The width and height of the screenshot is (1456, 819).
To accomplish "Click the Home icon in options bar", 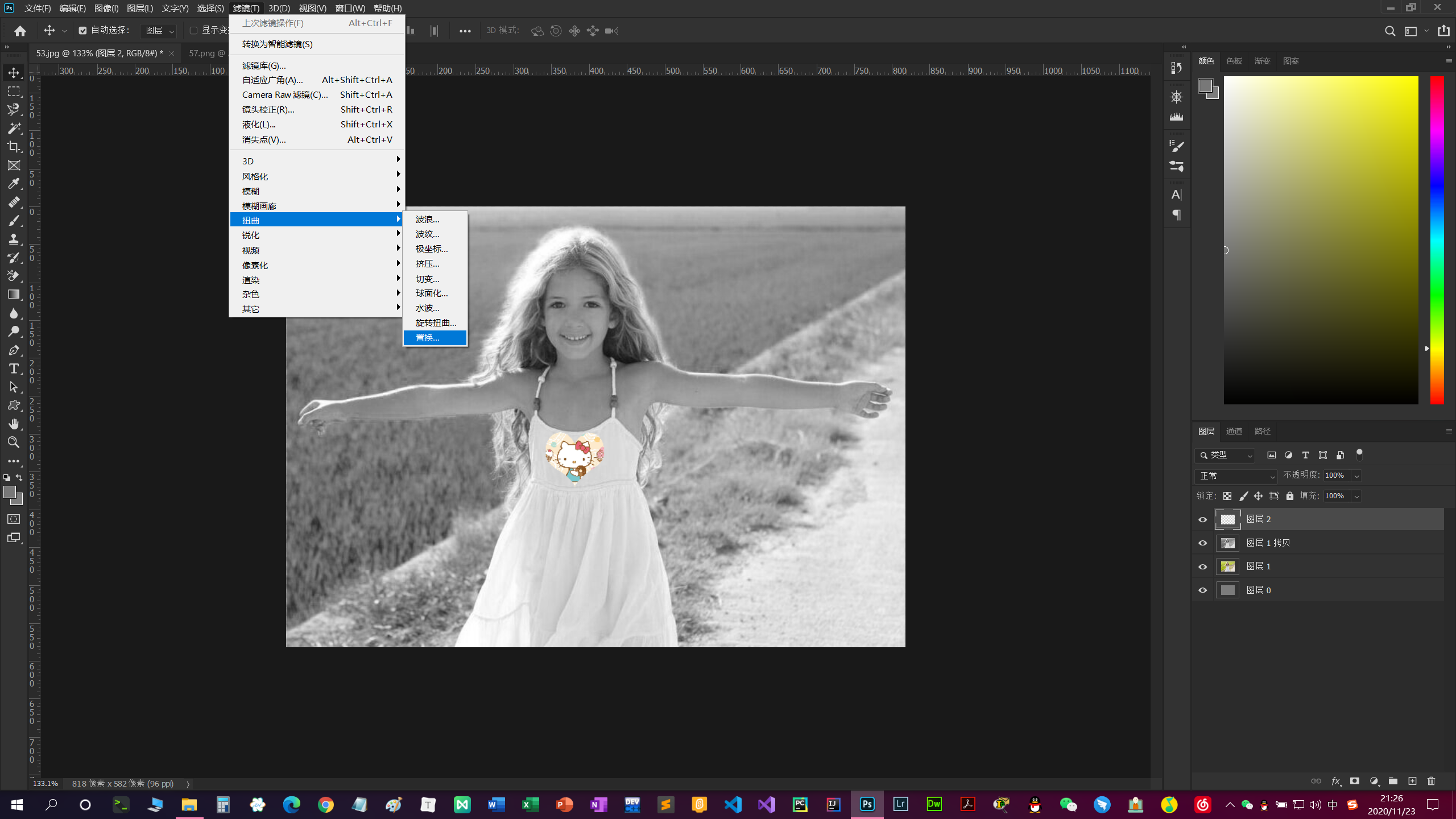I will 20,31.
